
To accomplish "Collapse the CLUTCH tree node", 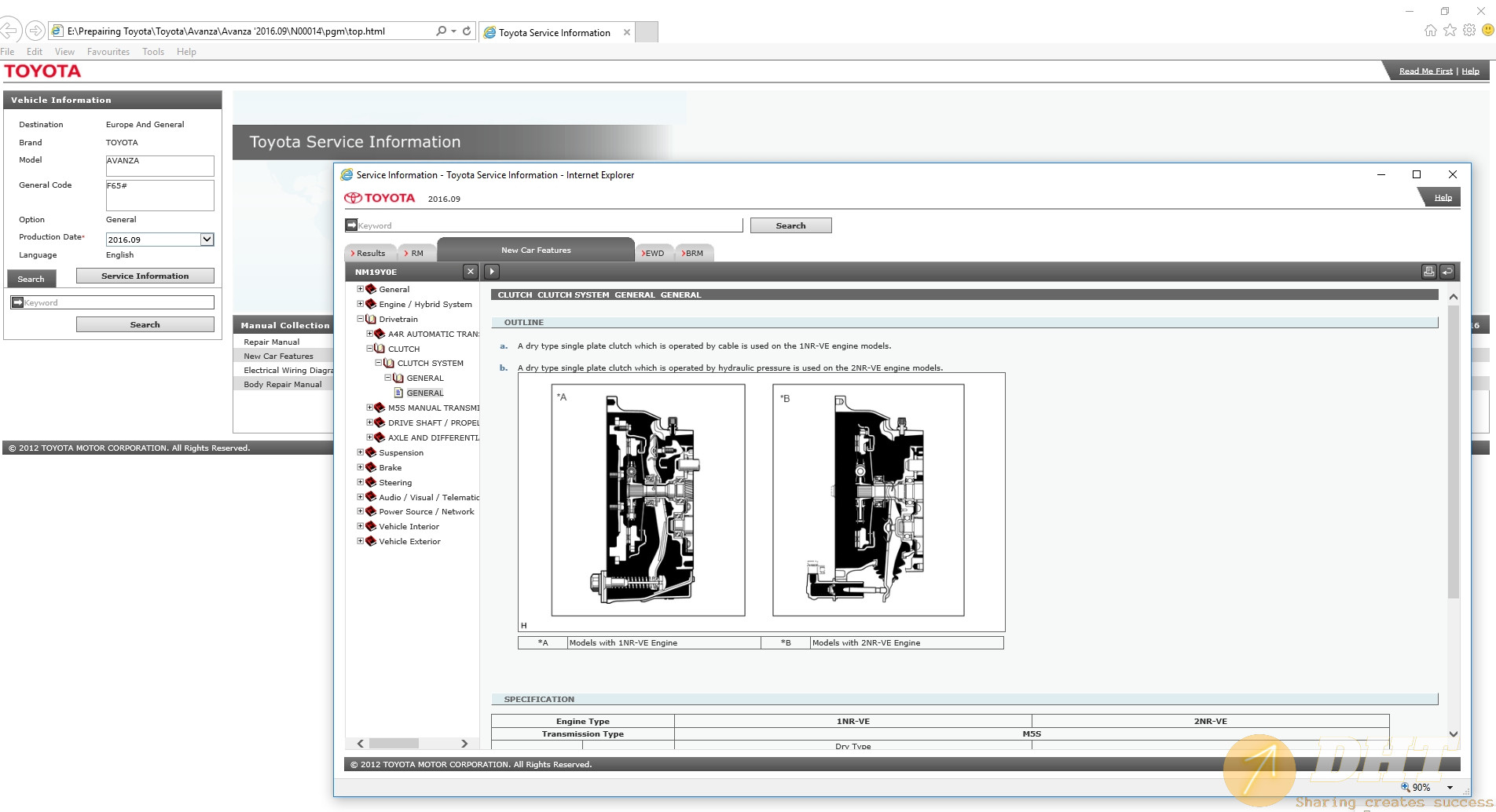I will click(370, 349).
